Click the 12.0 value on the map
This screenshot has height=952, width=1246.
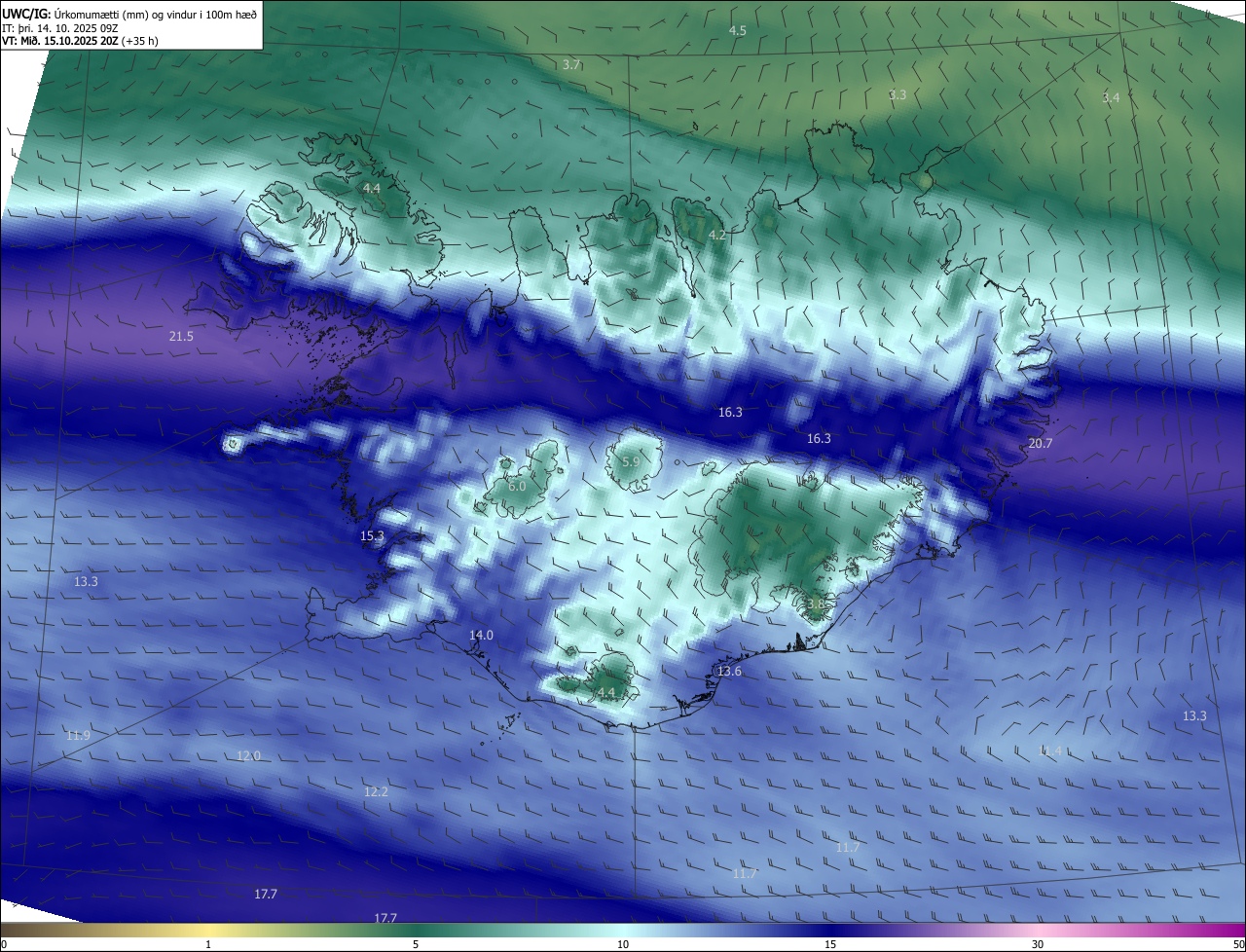[x=248, y=756]
